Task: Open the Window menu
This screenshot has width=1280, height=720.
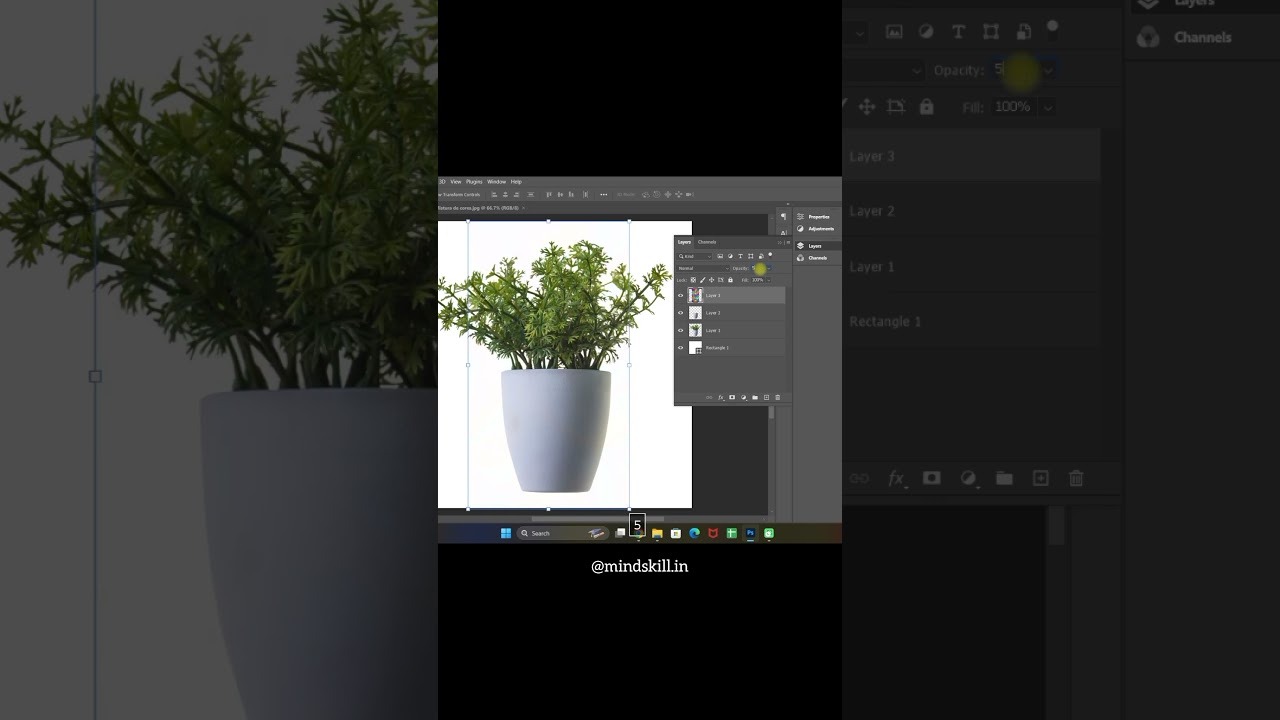Action: point(497,181)
